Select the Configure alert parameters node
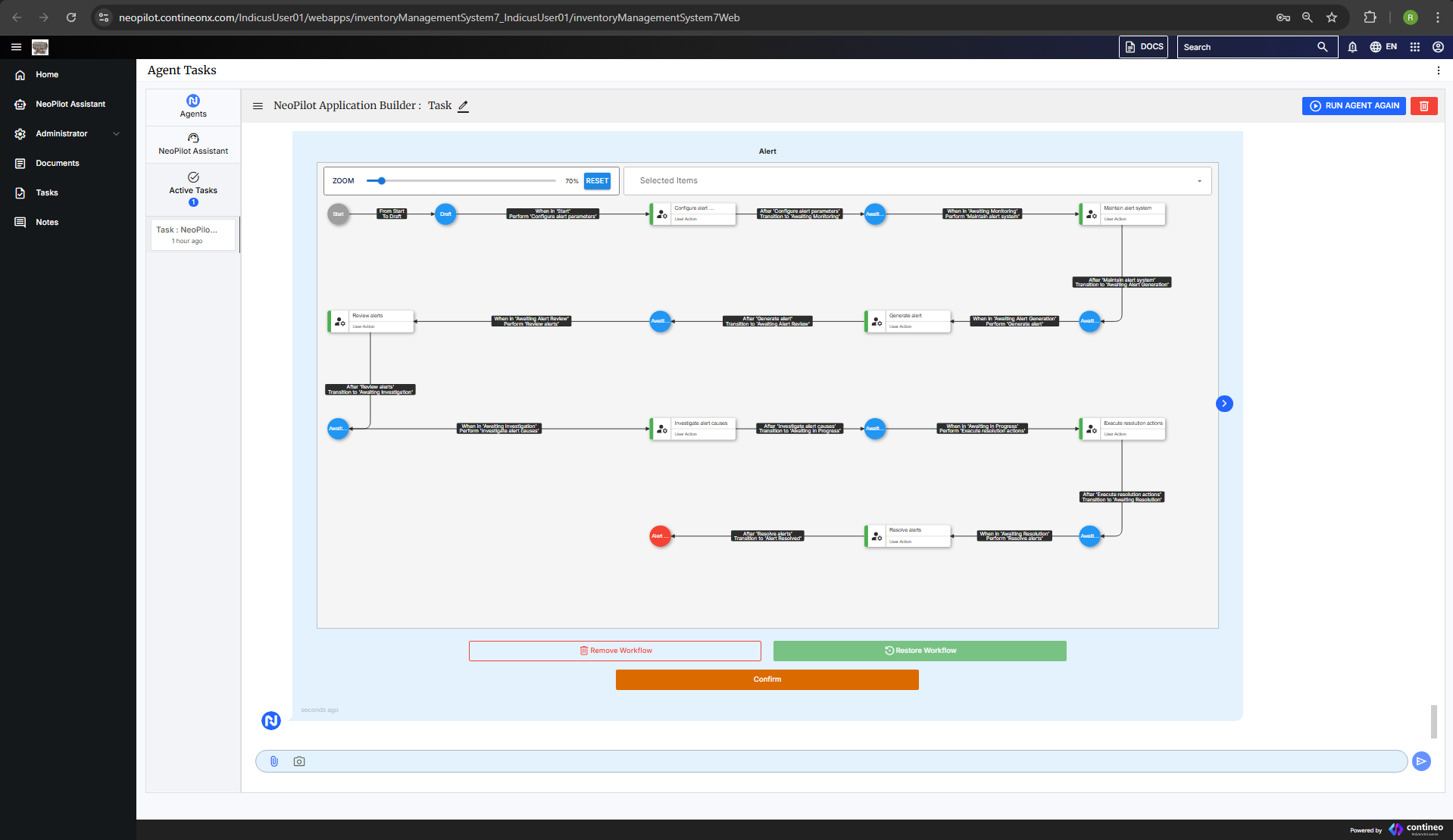 coord(692,214)
